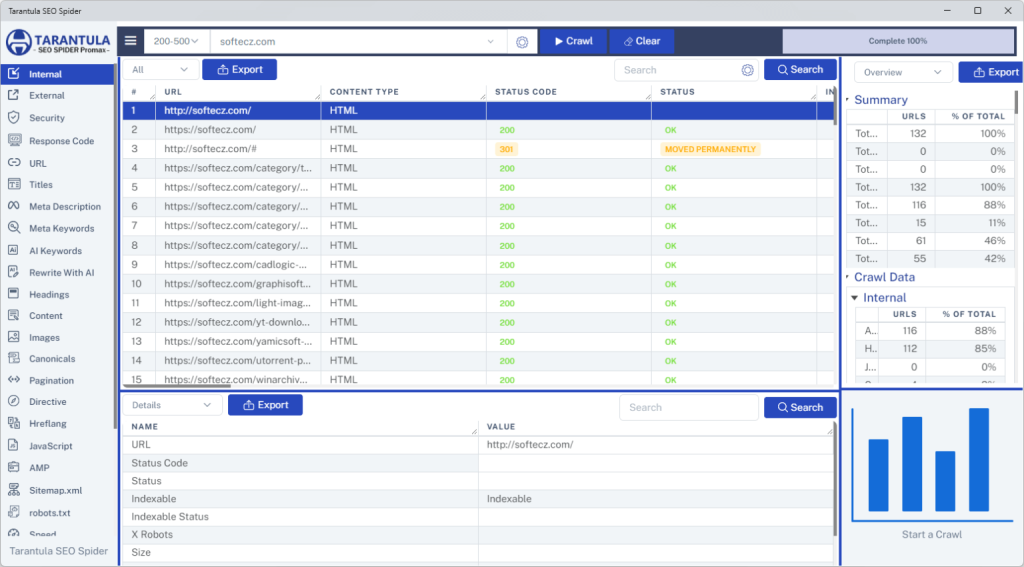Screen dimensions: 1024x567
Task: Open the Details dropdown in the bottom panel
Action: point(172,405)
